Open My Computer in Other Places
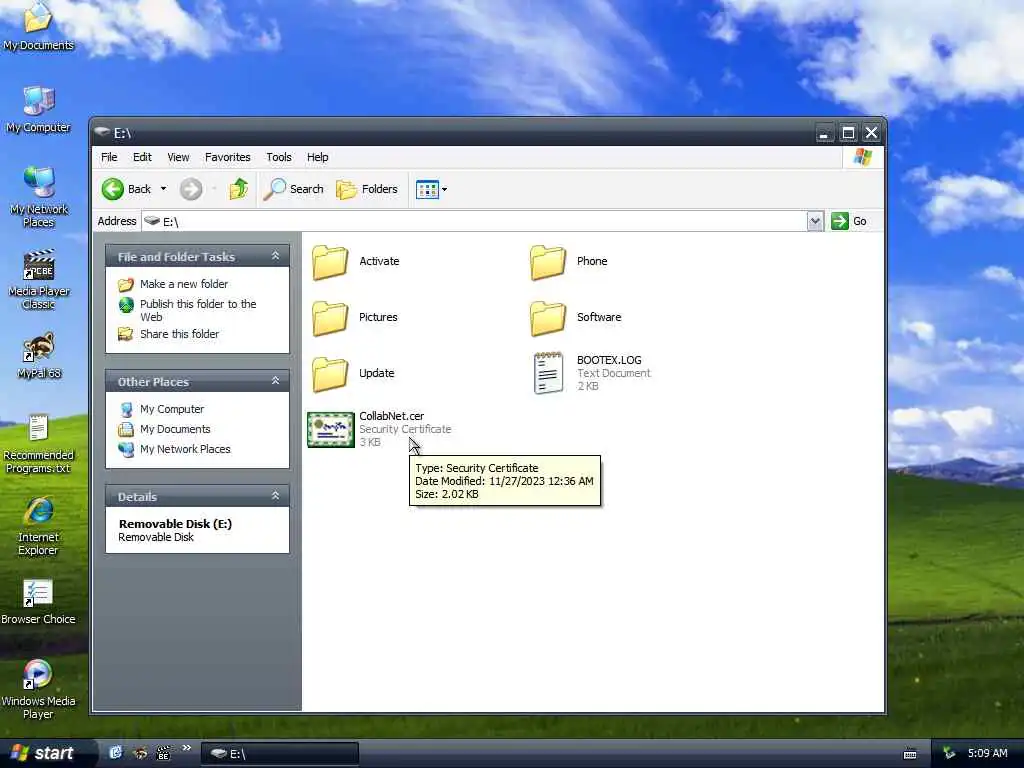Viewport: 1024px width, 768px height. pos(172,409)
